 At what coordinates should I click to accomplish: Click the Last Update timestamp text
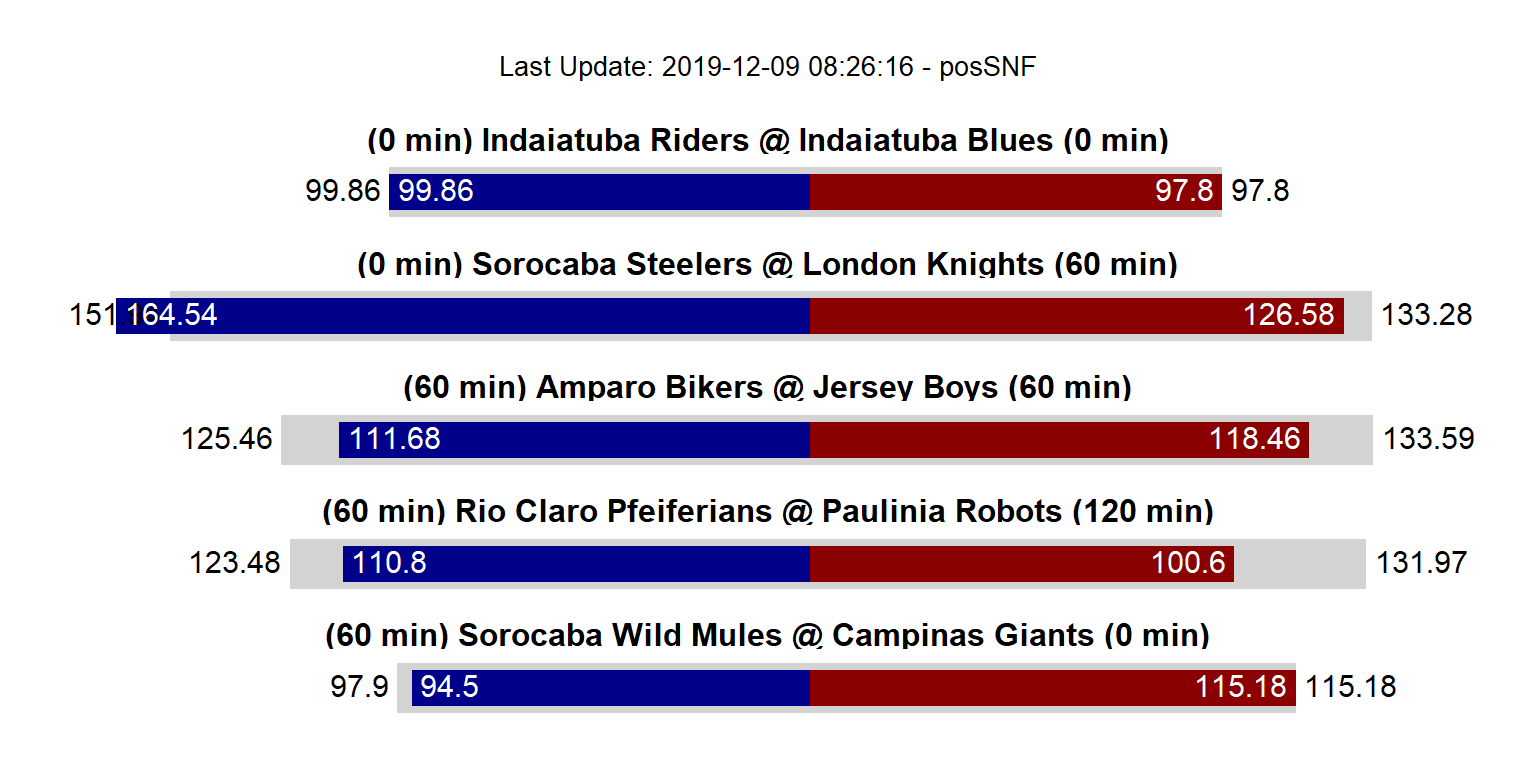[767, 67]
